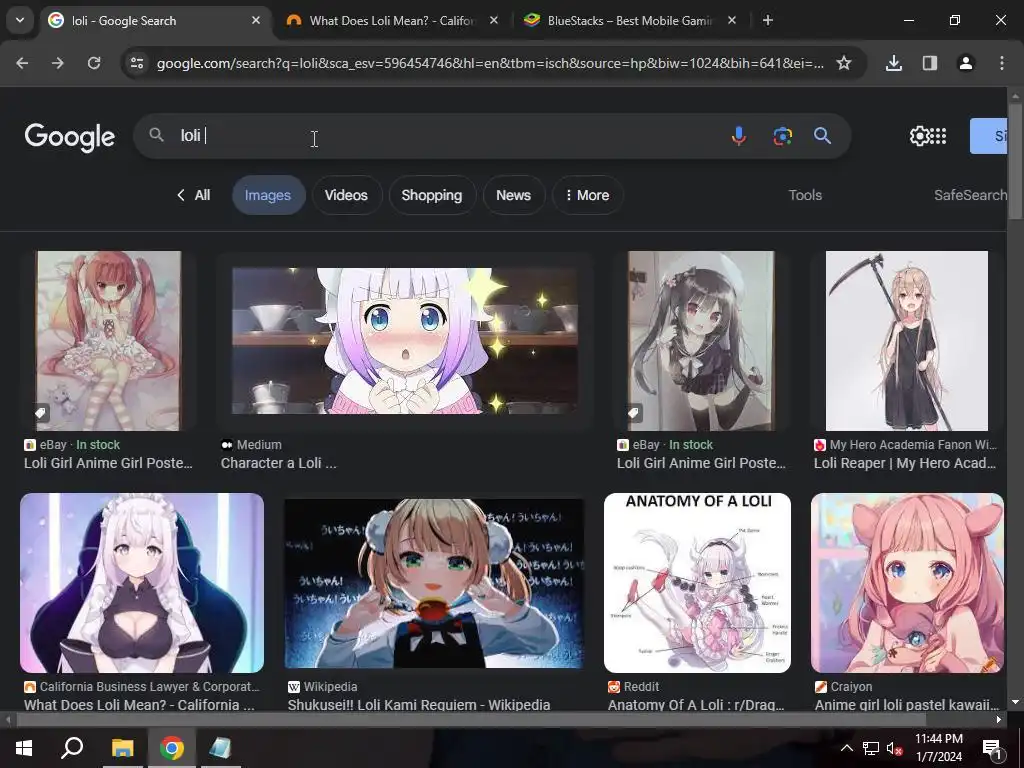Click 'Loli Reaper | My Hero Acad...' link
This screenshot has width=1024, height=768.
coord(904,463)
